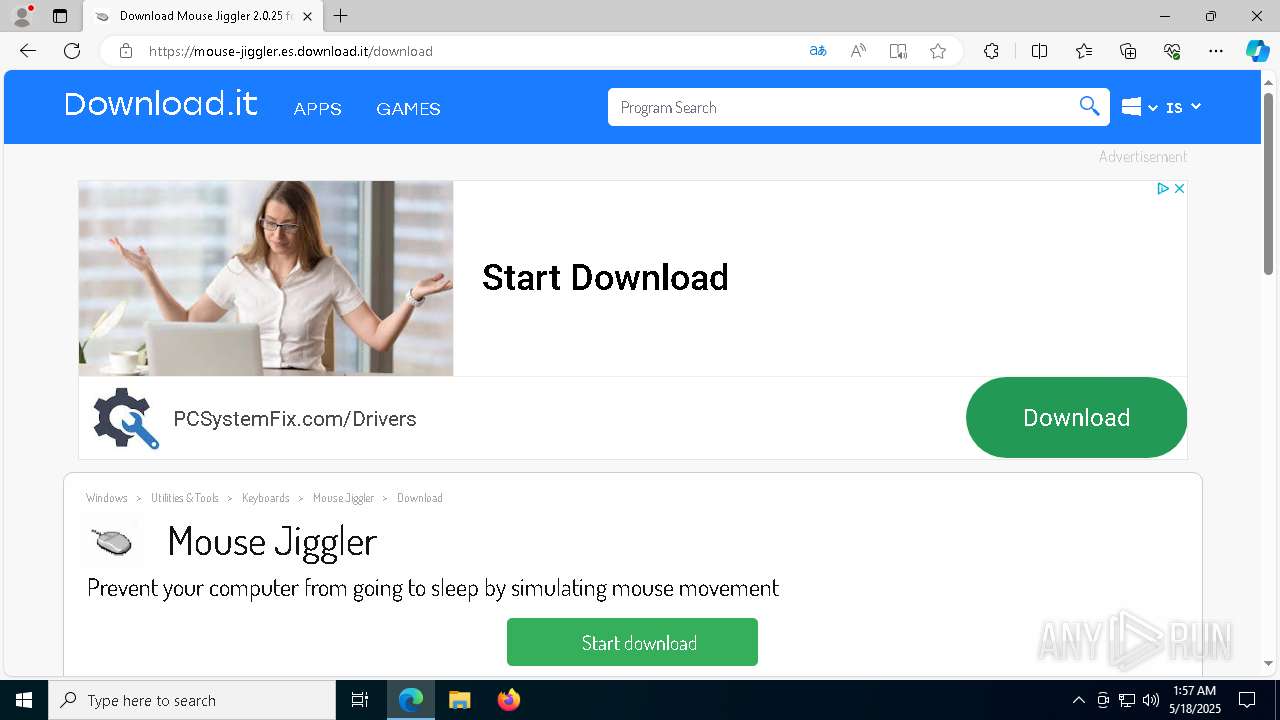Close the advertisement with X

point(1179,188)
